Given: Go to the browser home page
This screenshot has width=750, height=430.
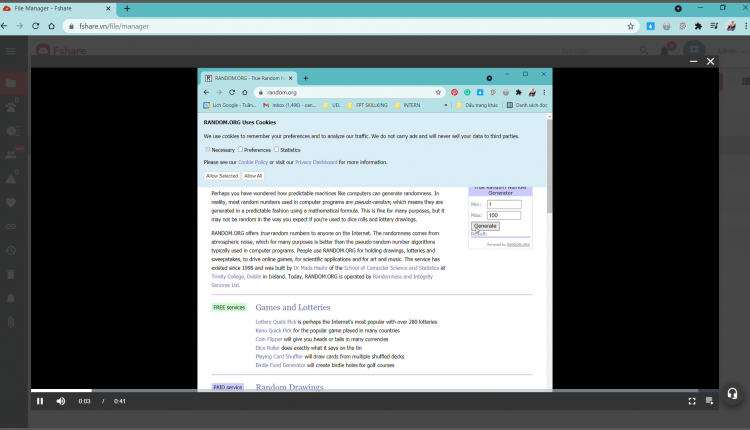Looking at the screenshot, I should [x=52, y=26].
